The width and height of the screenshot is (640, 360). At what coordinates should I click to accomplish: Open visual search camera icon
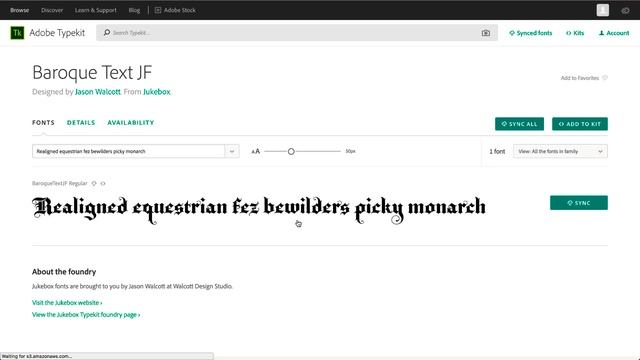[486, 33]
